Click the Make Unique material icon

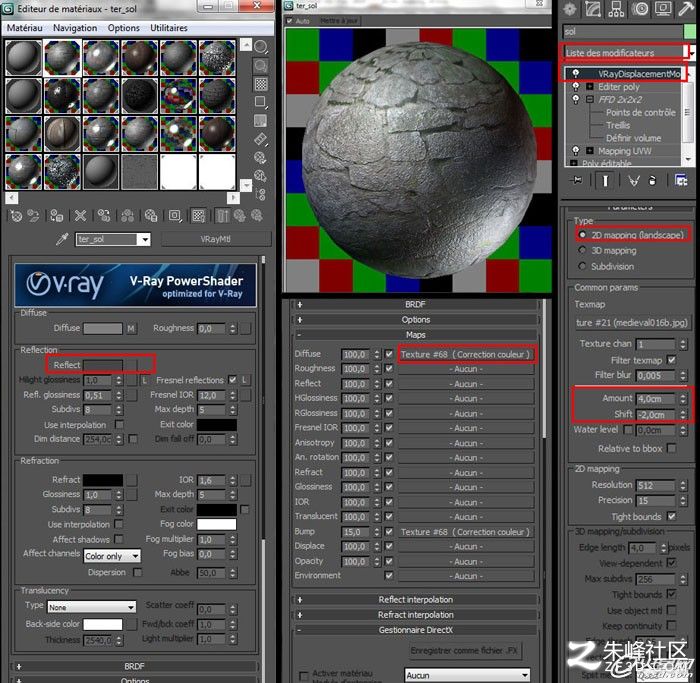point(128,216)
